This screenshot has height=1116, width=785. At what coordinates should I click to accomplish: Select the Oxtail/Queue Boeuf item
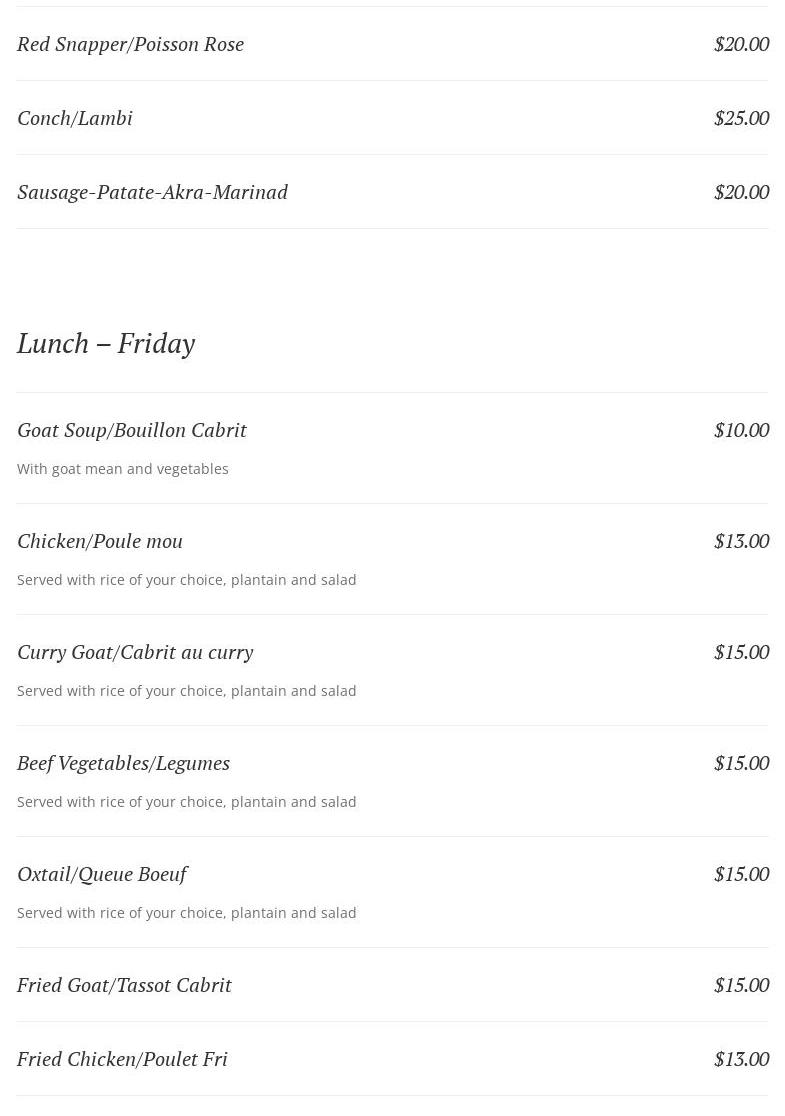pyautogui.click(x=102, y=875)
